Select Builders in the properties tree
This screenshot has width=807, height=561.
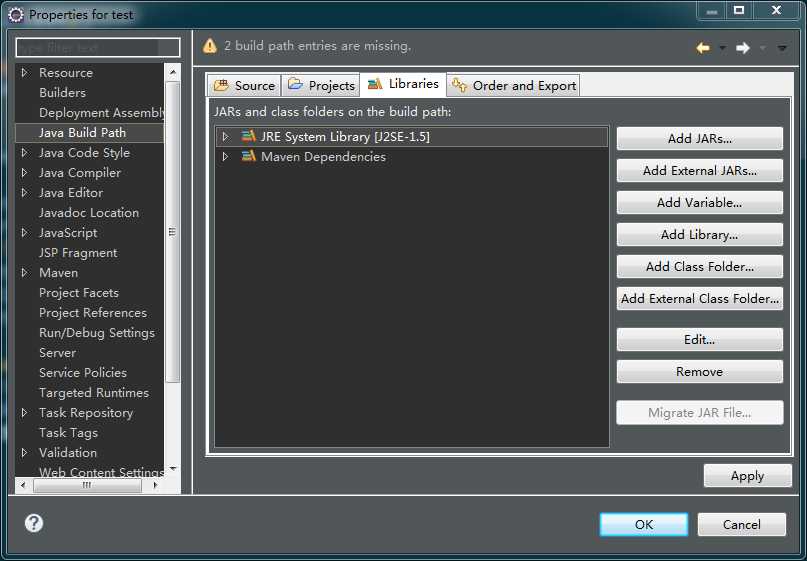click(62, 93)
